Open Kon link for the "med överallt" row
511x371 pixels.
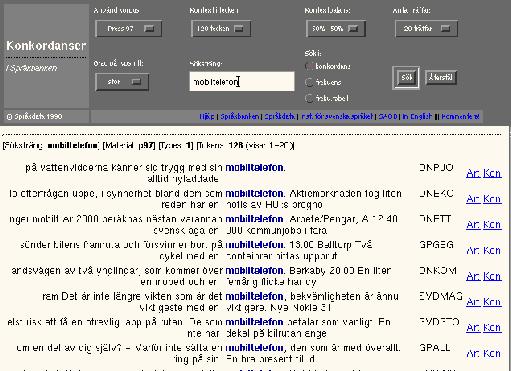(492, 354)
